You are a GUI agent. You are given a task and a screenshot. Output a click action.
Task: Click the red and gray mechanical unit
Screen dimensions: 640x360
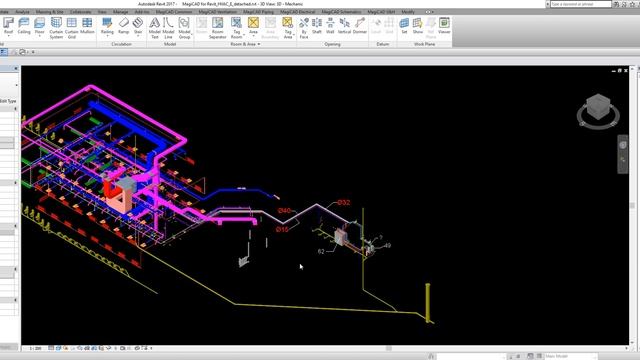click(120, 194)
